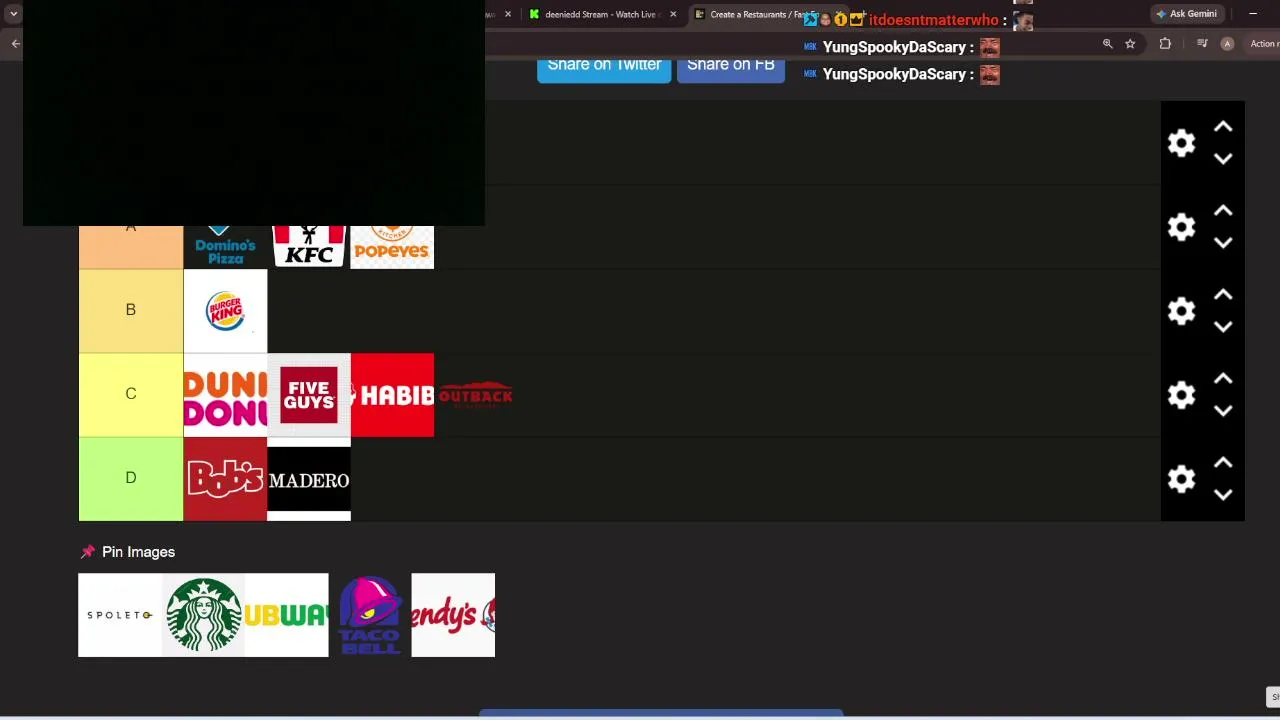
Task: Open the browser extensions puzzle icon
Action: pyautogui.click(x=1165, y=44)
